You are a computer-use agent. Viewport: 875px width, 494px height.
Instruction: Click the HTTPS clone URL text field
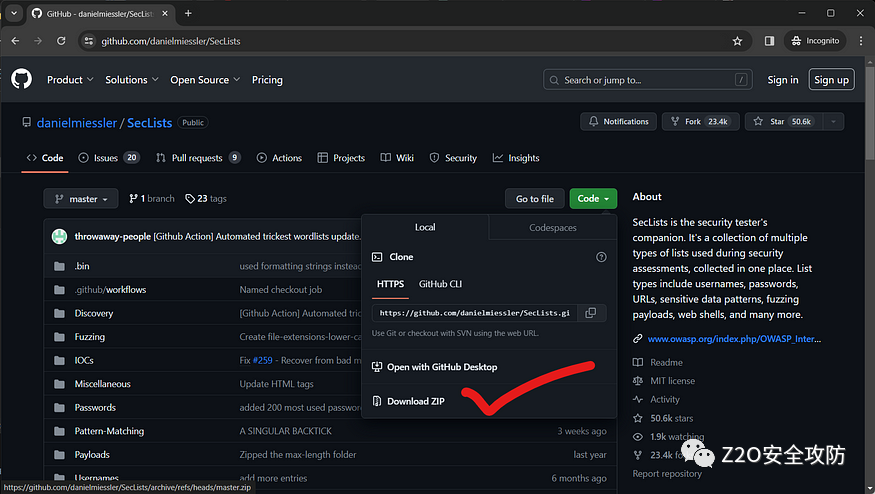[x=476, y=313]
